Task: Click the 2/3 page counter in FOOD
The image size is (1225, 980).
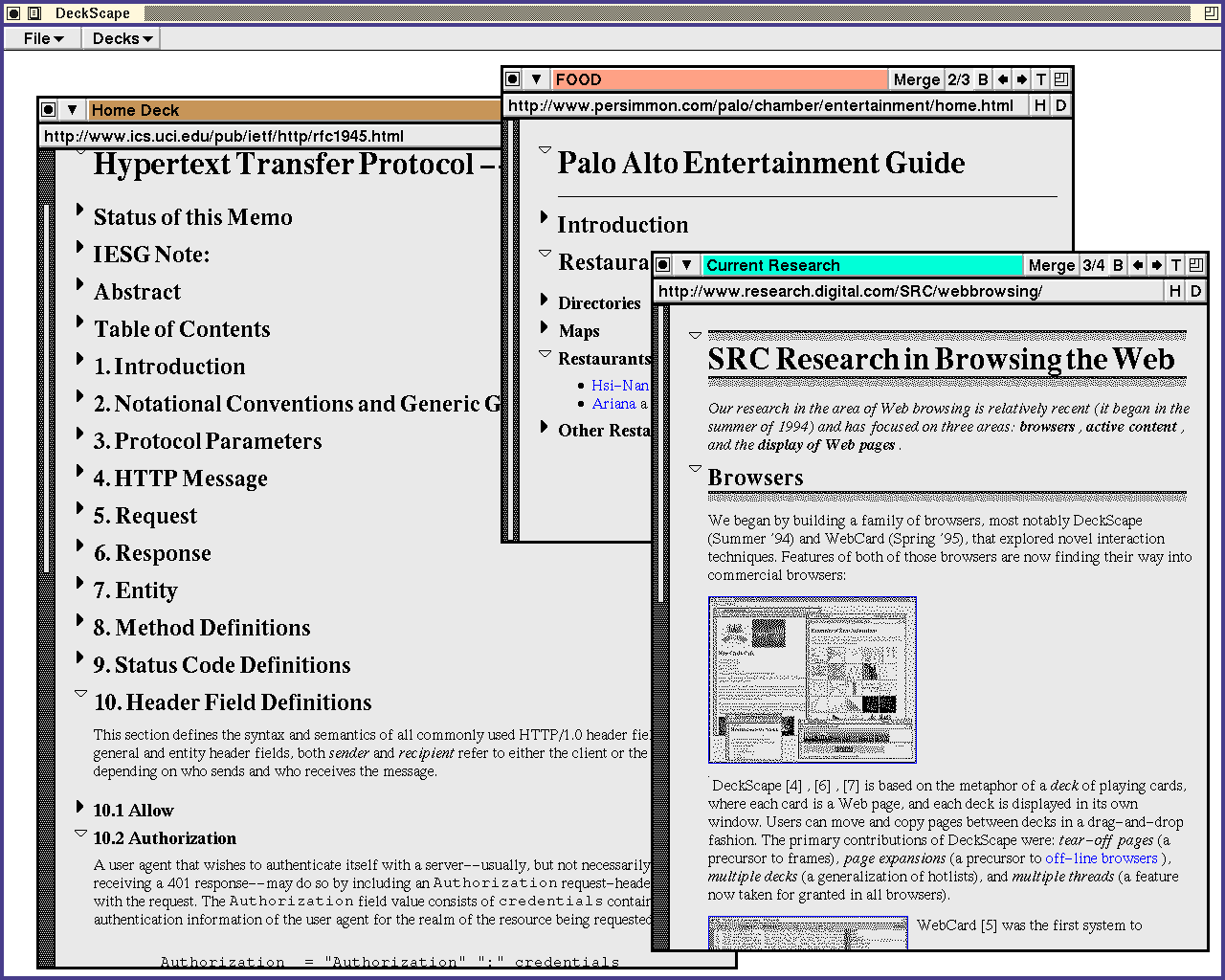Action: tap(959, 79)
